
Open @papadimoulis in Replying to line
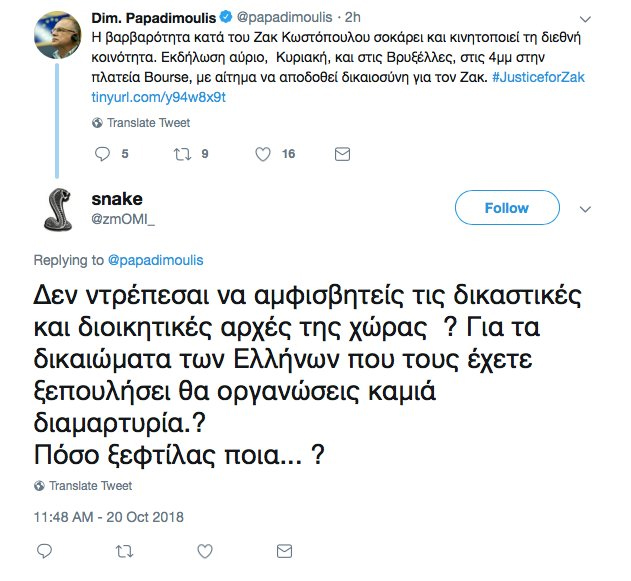click(155, 260)
